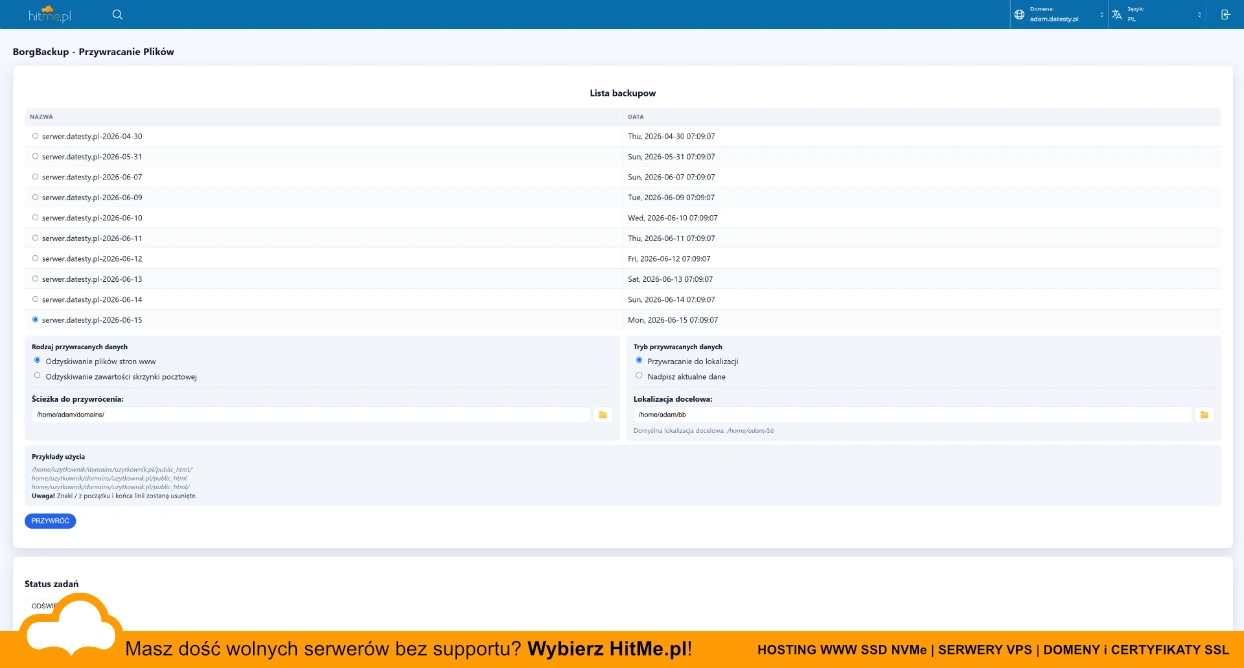Click date Wed, 2026-06-10 07:09:07
Screen dimensions: 1244x668
[x=673, y=217]
